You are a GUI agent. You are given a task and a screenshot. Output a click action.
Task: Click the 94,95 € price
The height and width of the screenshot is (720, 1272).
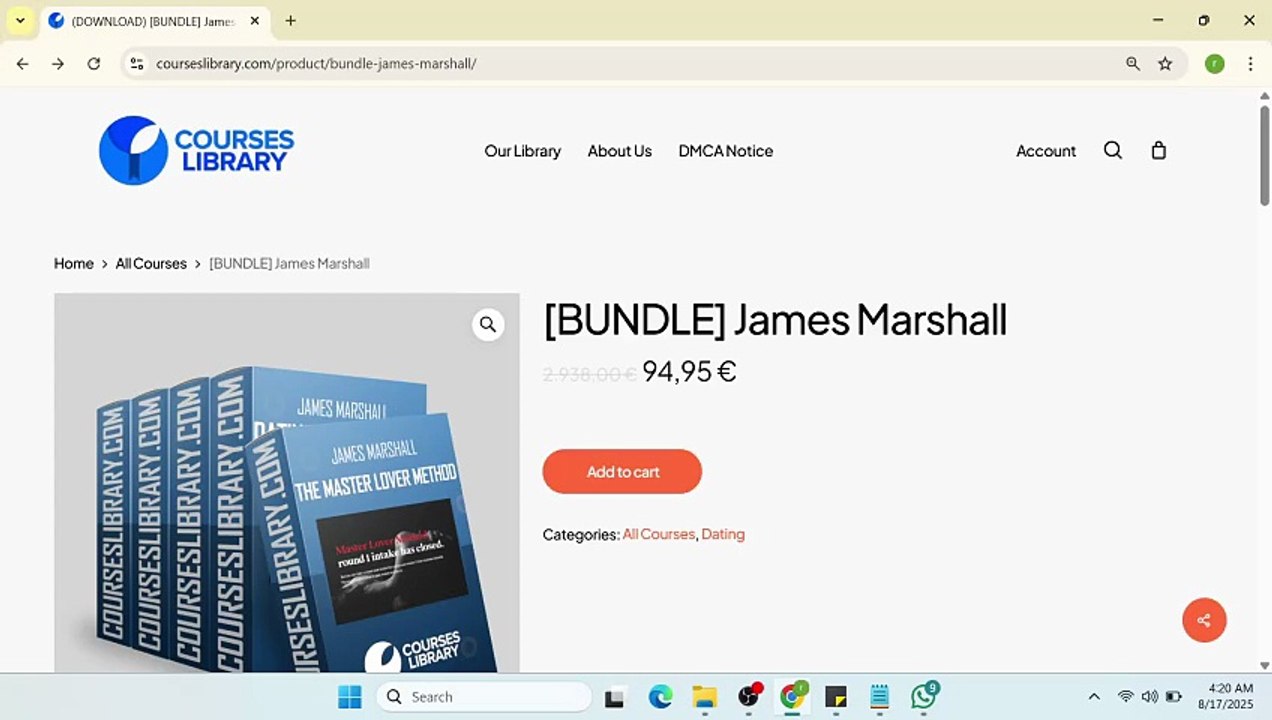point(689,372)
